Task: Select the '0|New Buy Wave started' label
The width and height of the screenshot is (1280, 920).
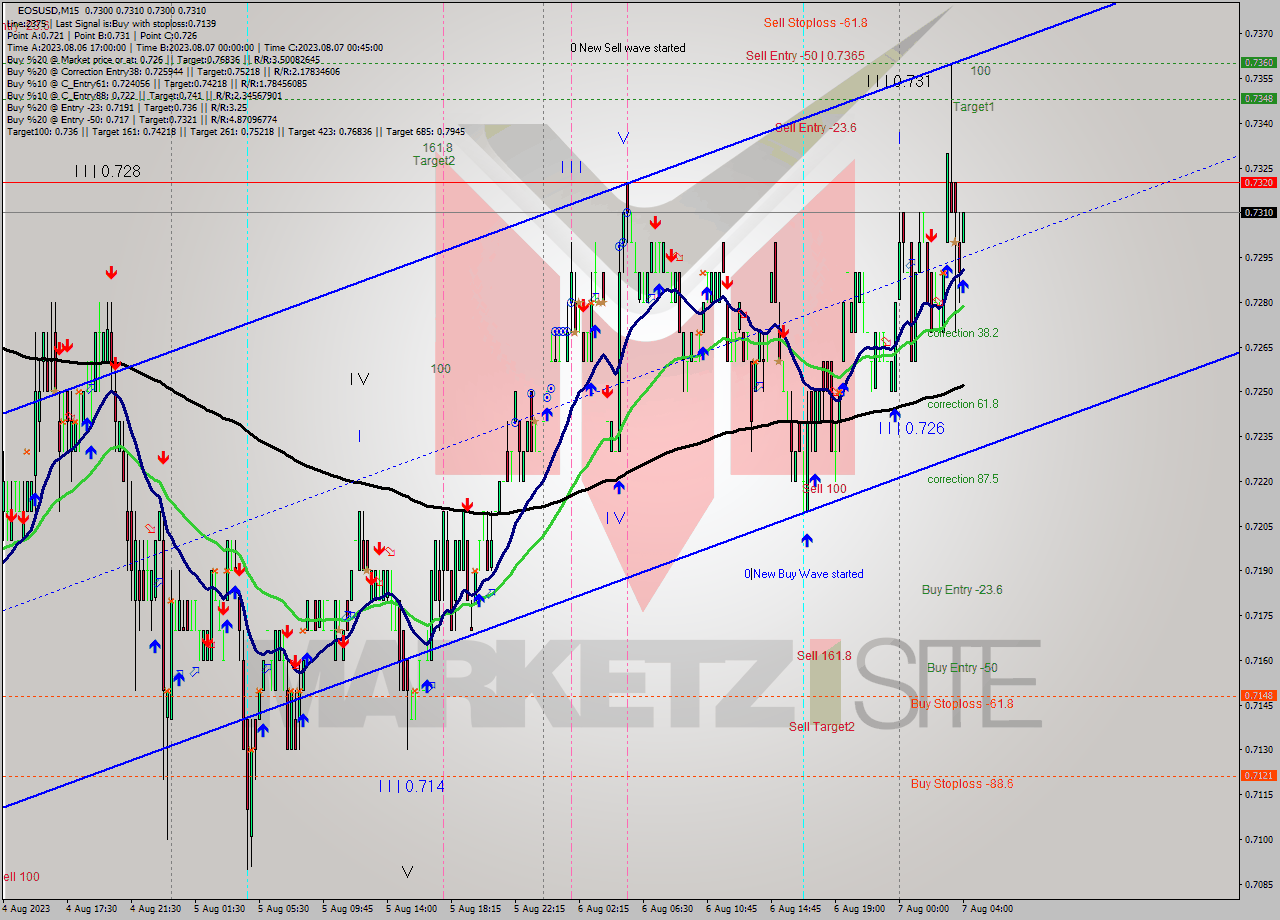Action: coord(803,574)
